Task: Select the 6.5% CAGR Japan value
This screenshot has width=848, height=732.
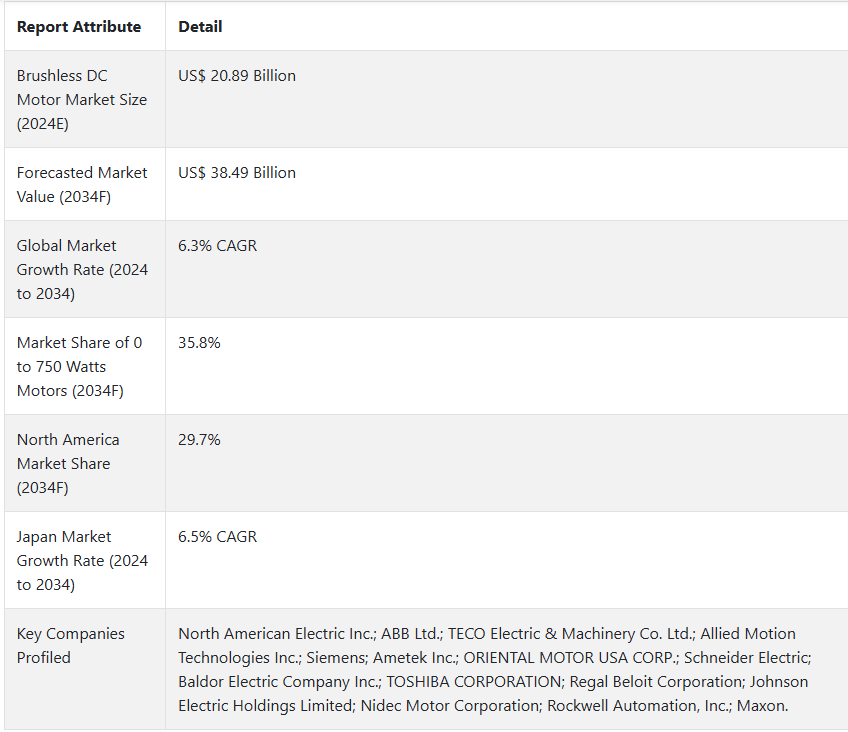Action: click(217, 536)
